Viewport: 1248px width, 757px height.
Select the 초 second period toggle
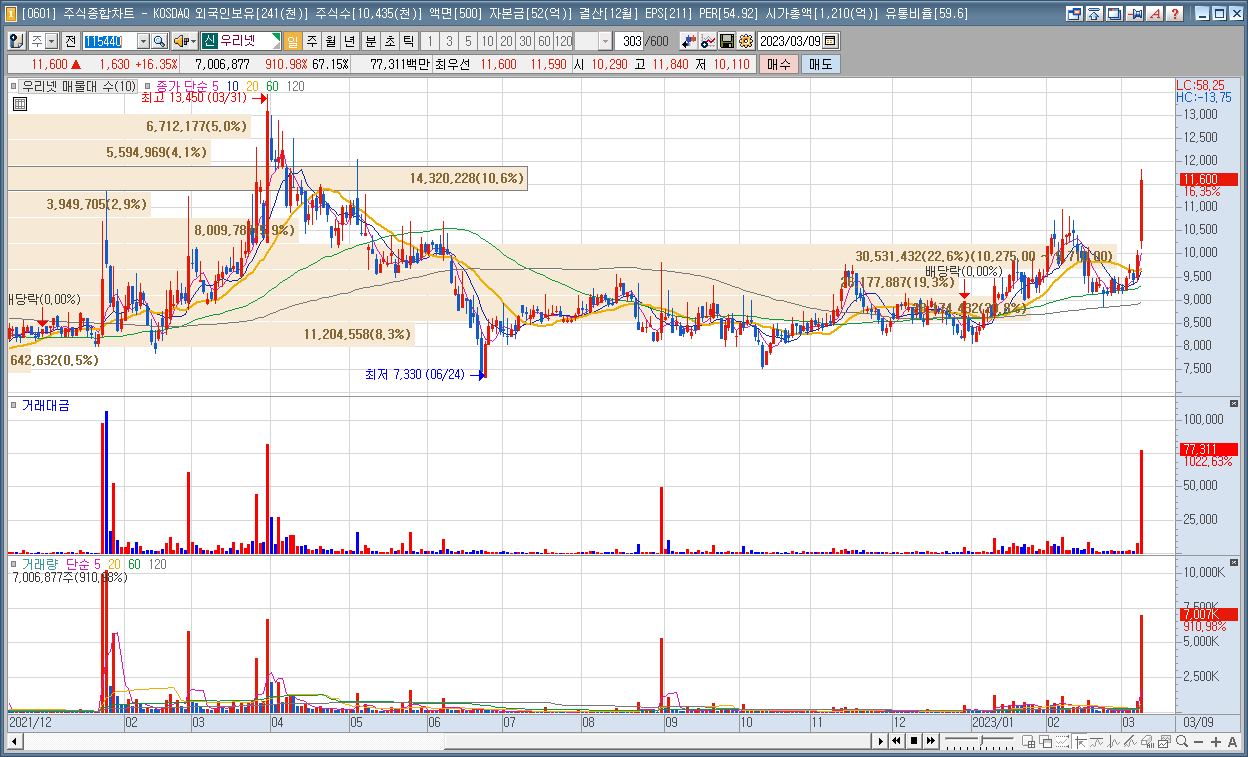point(390,41)
